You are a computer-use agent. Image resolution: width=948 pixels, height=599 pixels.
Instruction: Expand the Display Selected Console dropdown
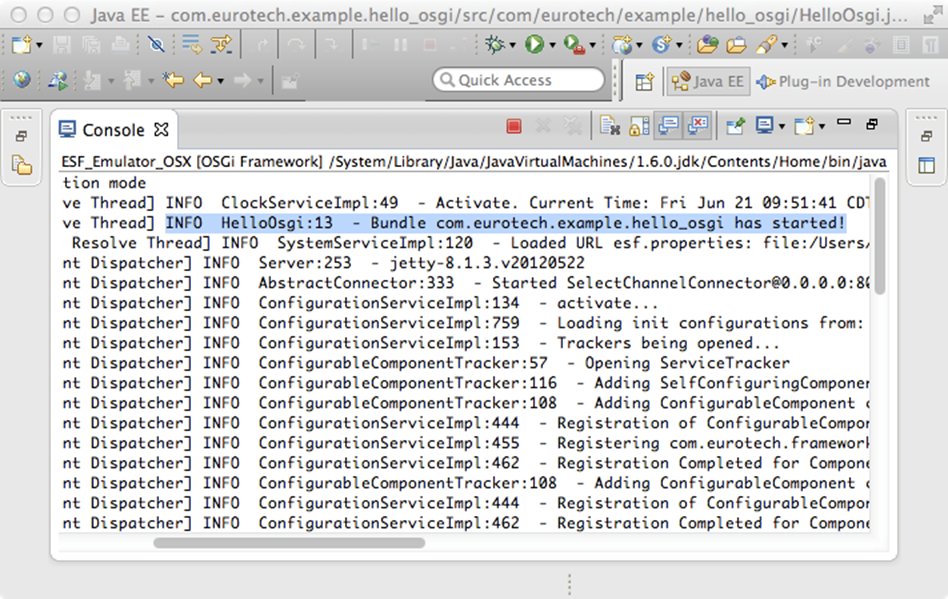(782, 127)
